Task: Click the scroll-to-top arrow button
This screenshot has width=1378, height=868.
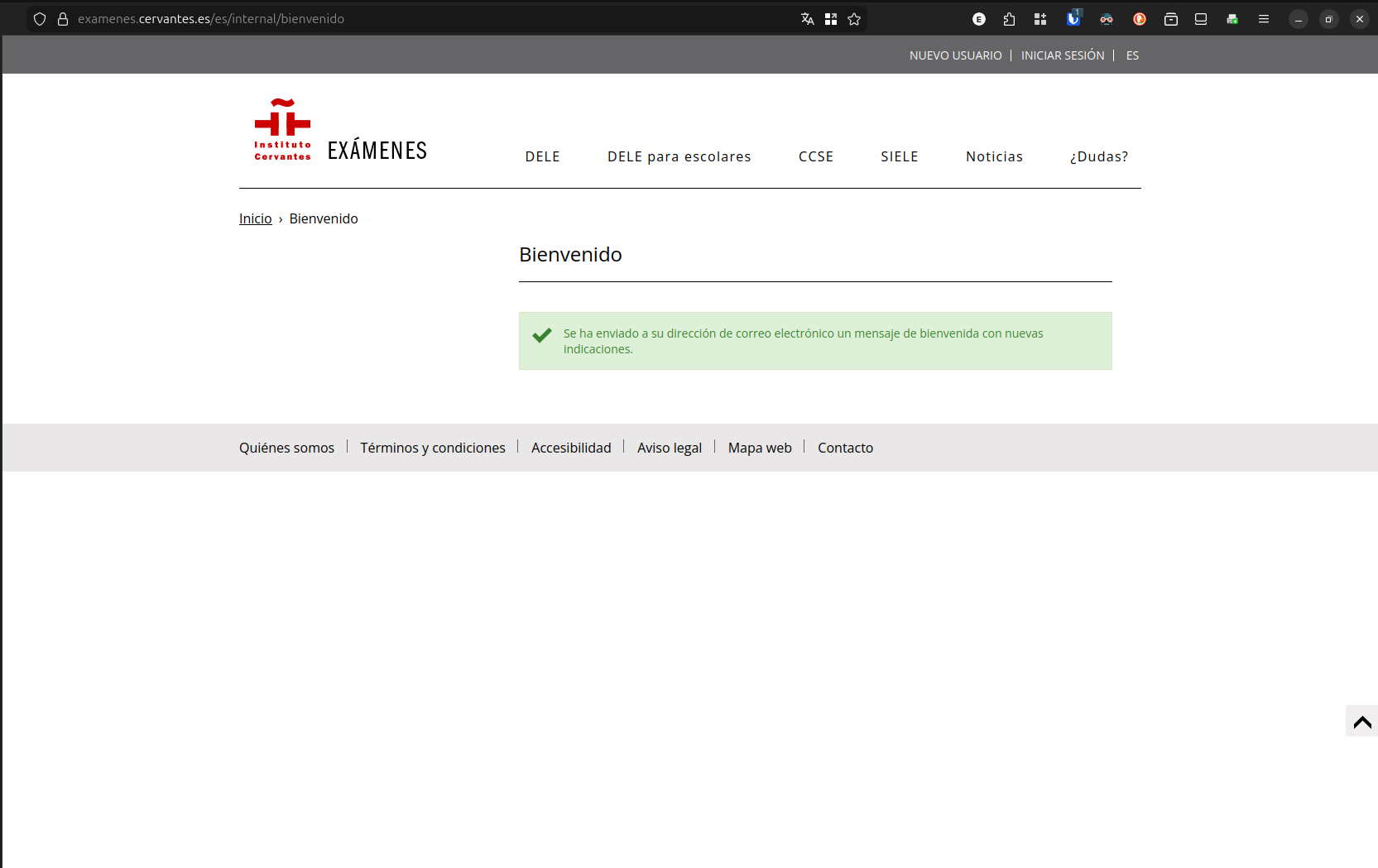Action: tap(1361, 722)
